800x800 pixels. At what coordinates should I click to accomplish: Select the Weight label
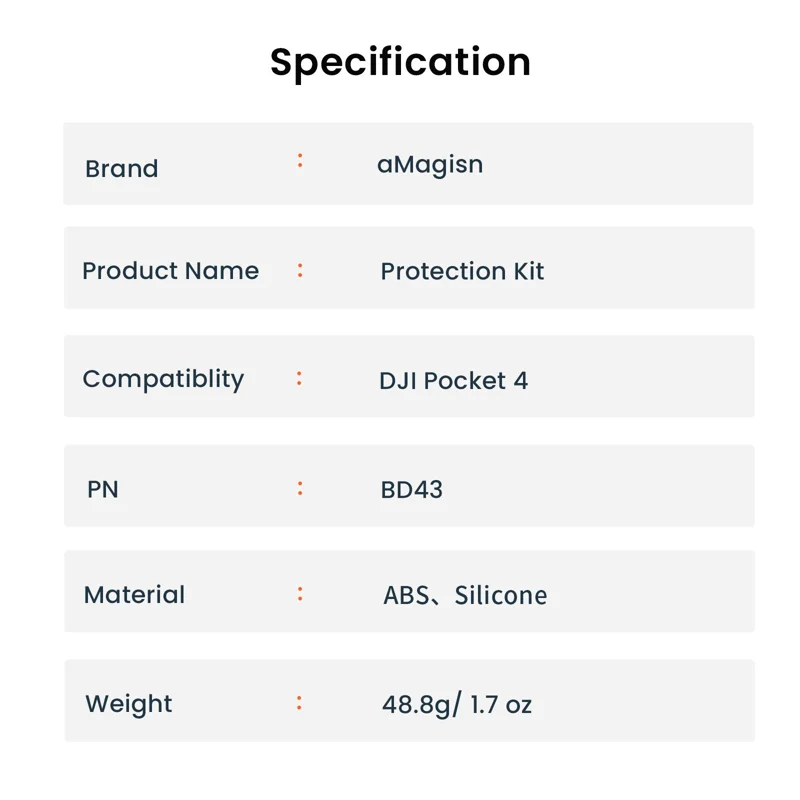pyautogui.click(x=129, y=705)
